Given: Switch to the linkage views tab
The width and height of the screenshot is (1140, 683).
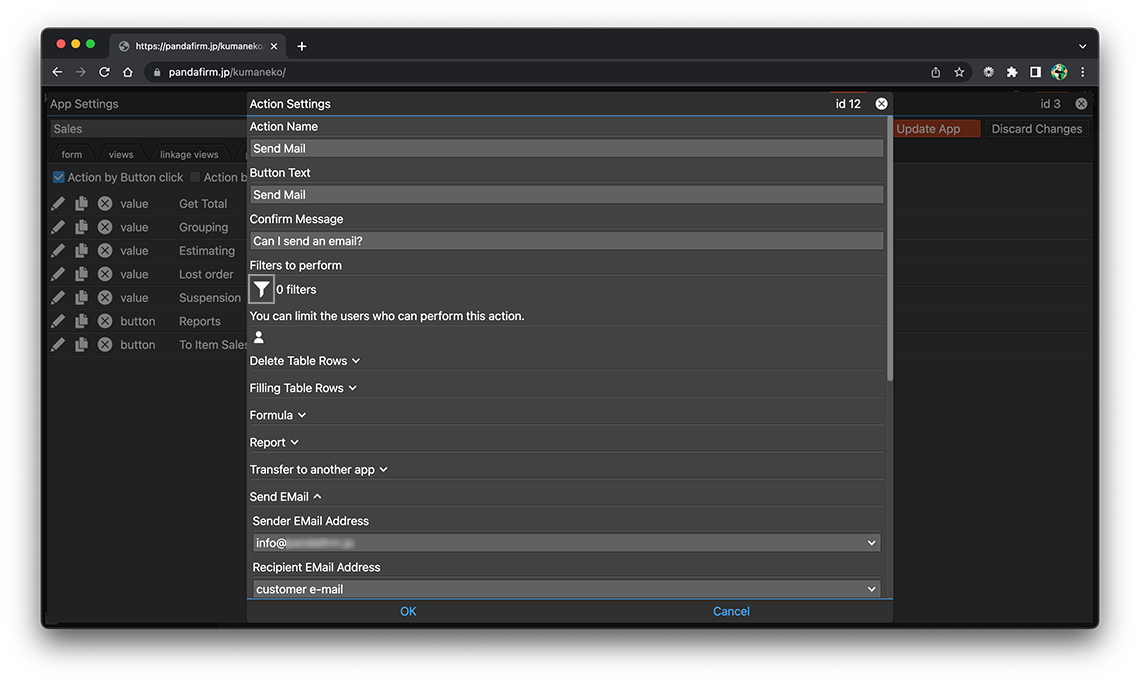Looking at the screenshot, I should (x=189, y=155).
